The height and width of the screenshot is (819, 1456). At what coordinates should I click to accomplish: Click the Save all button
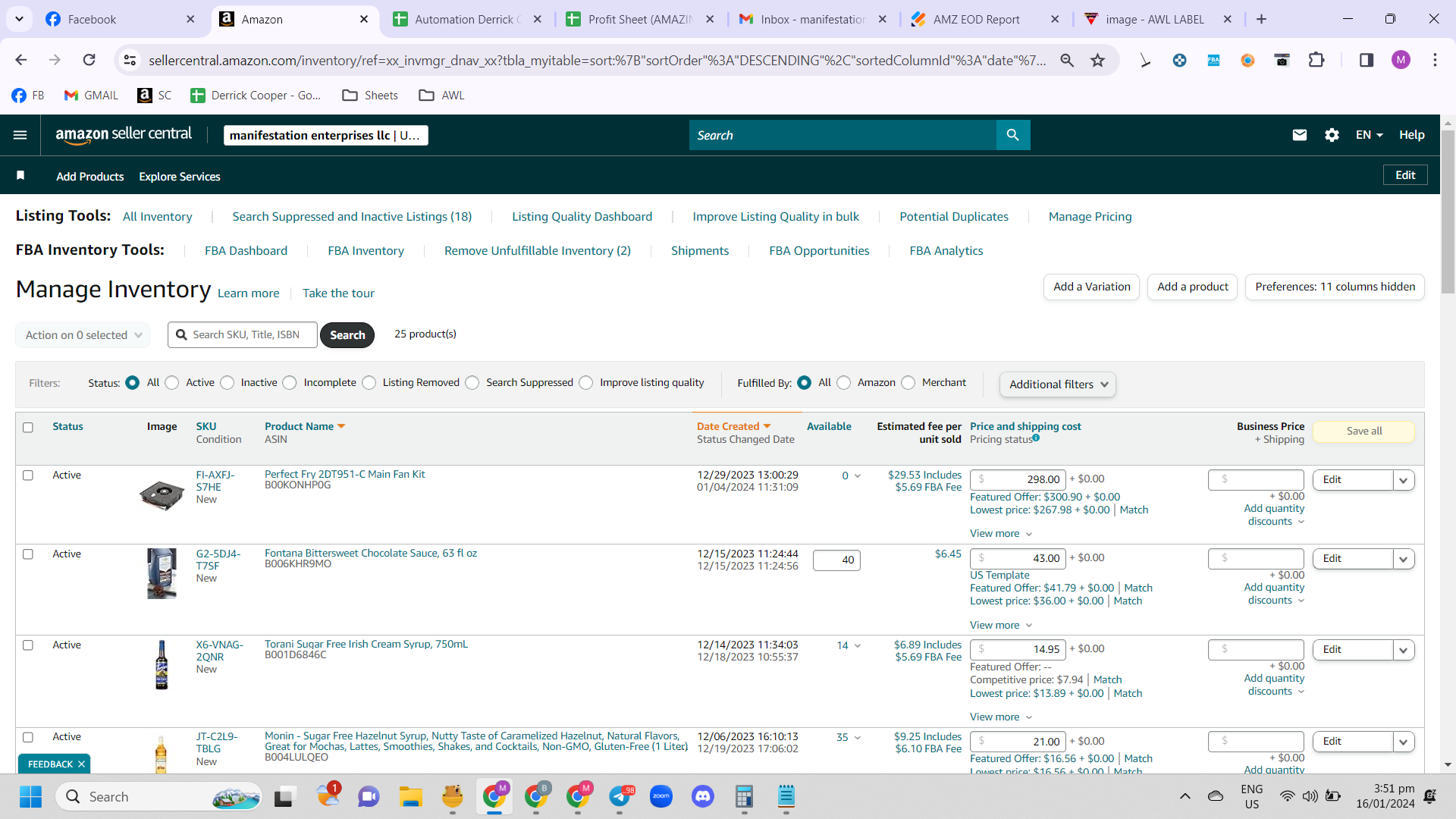click(x=1364, y=431)
